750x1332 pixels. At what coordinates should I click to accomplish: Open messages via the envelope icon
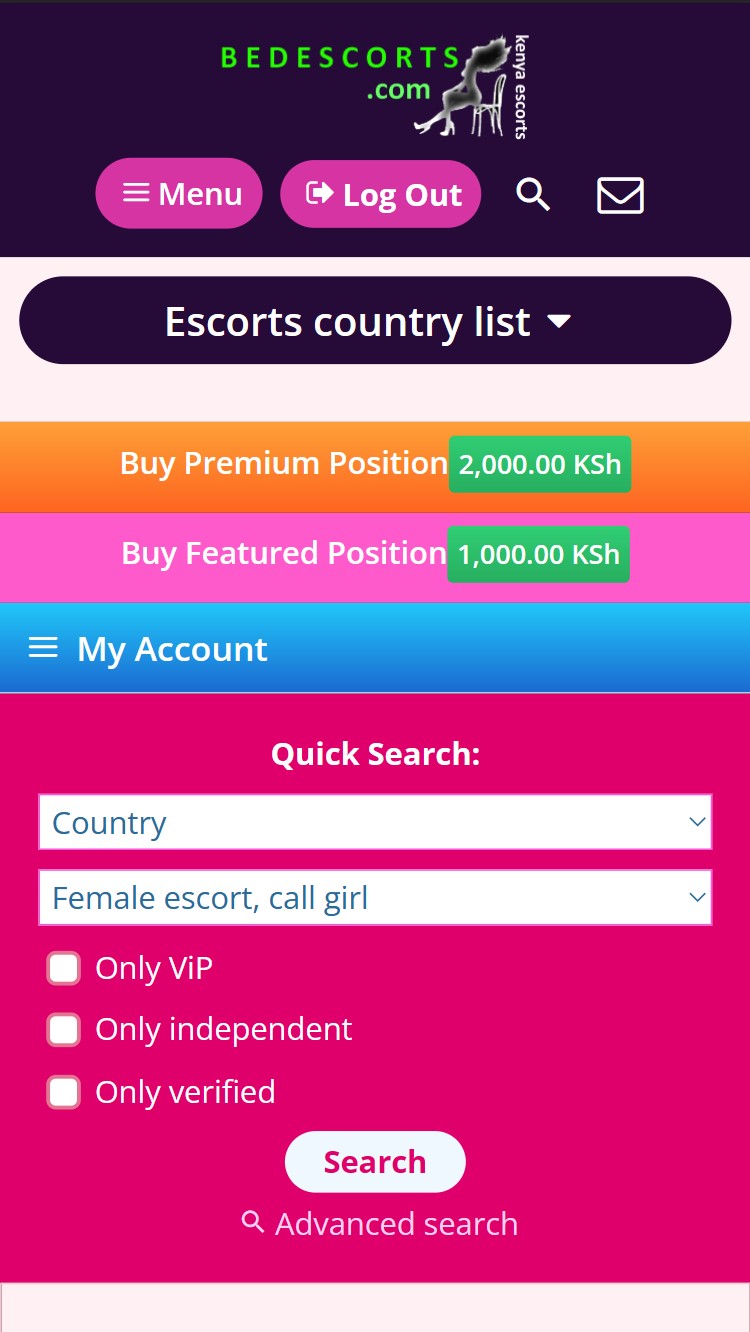[620, 195]
